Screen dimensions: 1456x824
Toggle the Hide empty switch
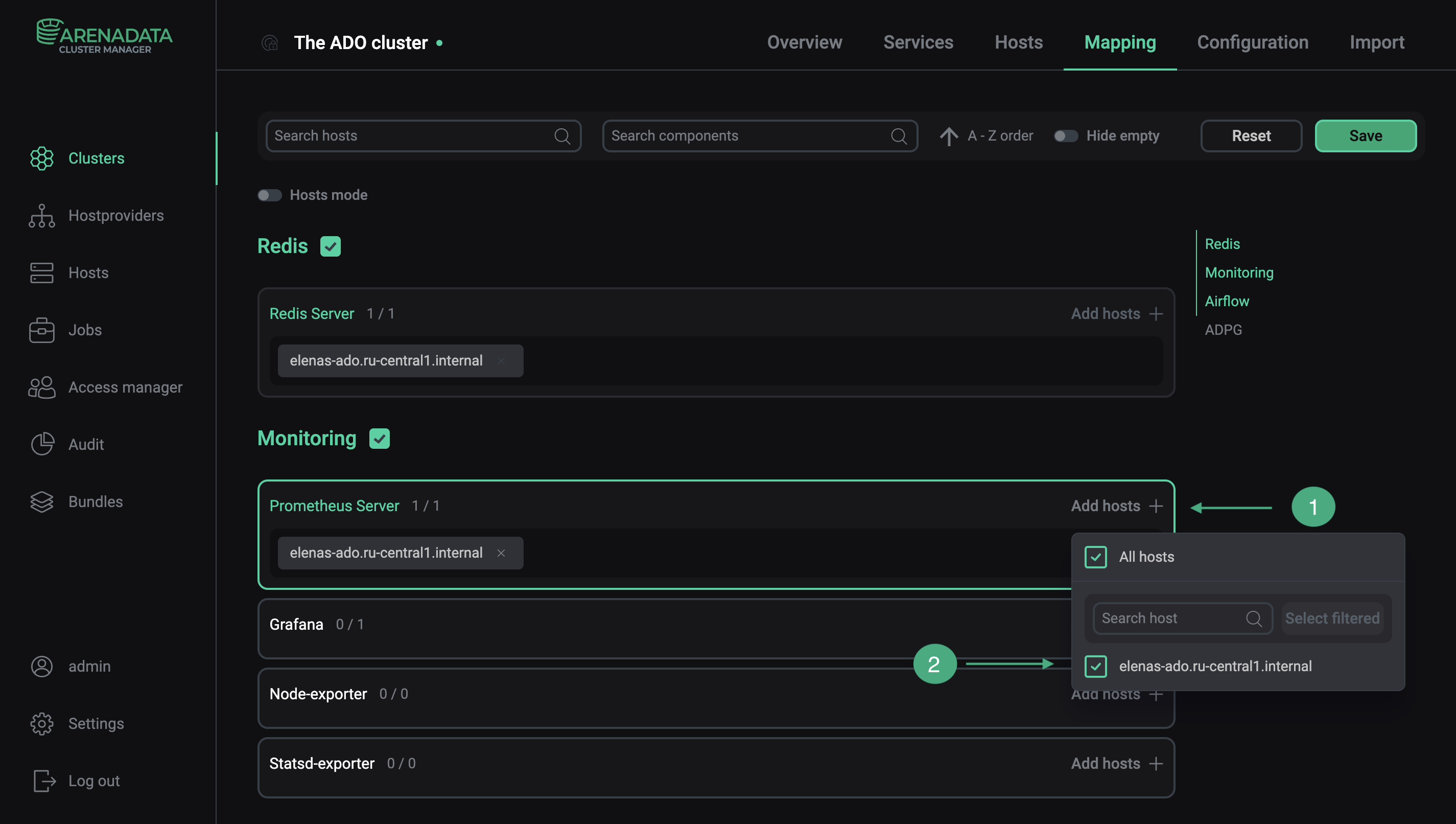point(1065,135)
